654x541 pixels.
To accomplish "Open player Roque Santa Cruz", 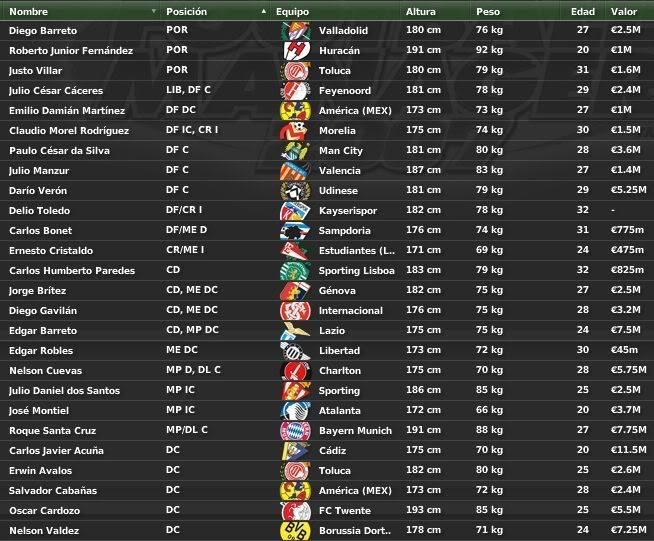I will pos(53,430).
